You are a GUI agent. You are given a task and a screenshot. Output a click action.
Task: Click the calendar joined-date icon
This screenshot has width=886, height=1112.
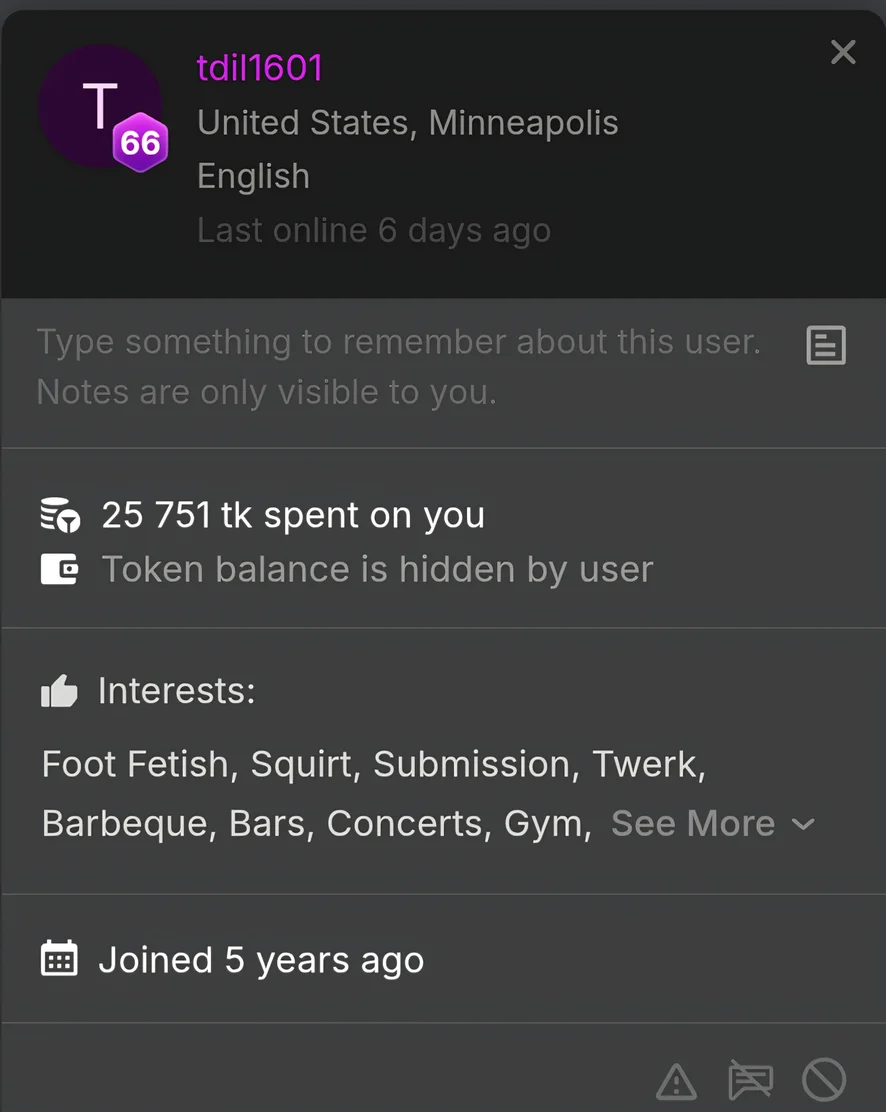click(60, 959)
